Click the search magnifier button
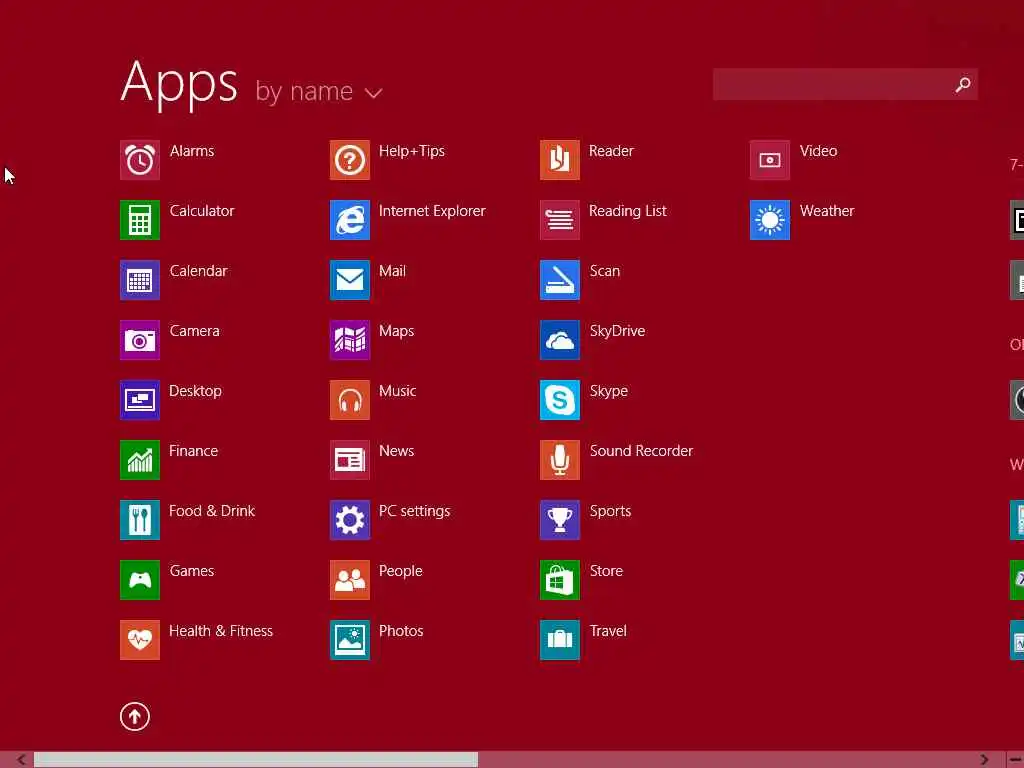 pyautogui.click(x=963, y=84)
